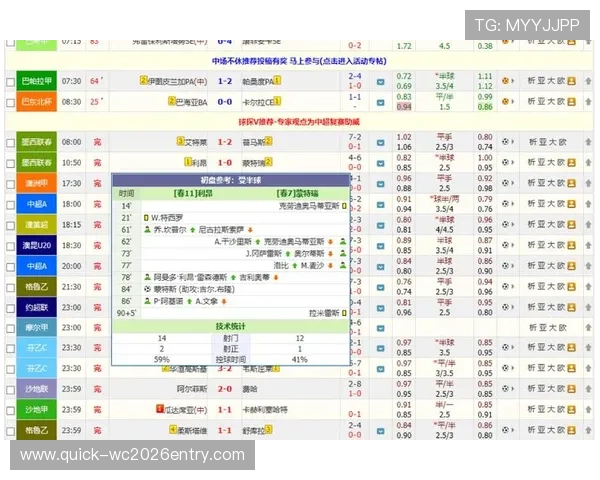
Task: Open the blue dropdown icon on 摩尔甲 23:00 row
Action: (380, 328)
